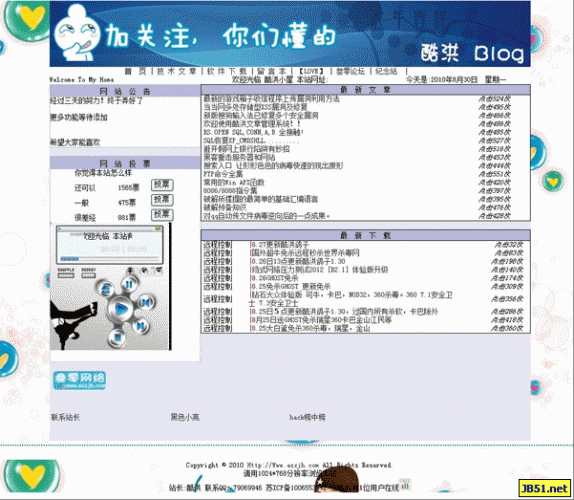Open download 8.27更新酷洪鸽子
This screenshot has width=574, height=500.
pyautogui.click(x=280, y=245)
